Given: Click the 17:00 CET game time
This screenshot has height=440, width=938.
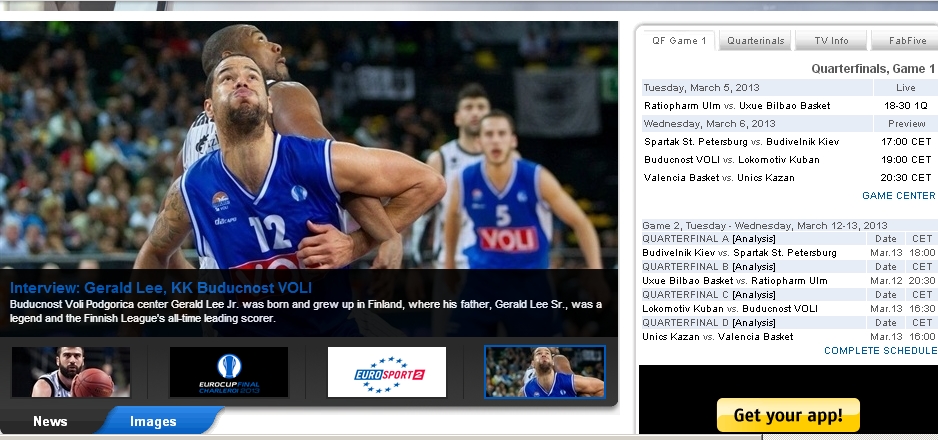Looking at the screenshot, I should click(x=906, y=142).
